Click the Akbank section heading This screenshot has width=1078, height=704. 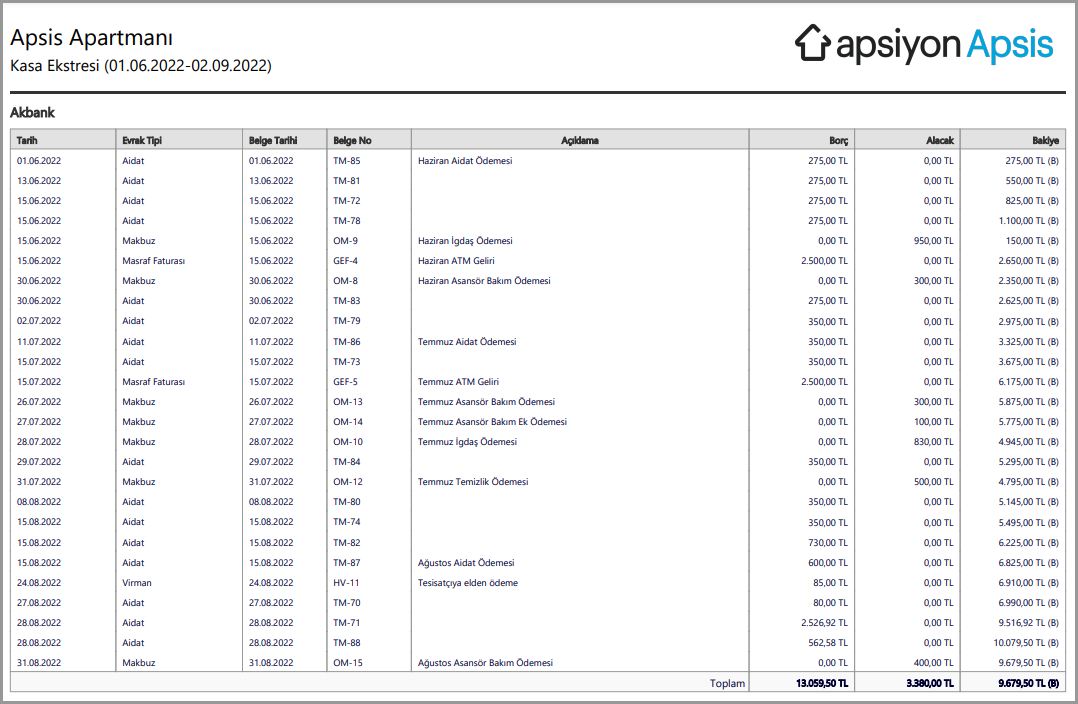coord(32,113)
